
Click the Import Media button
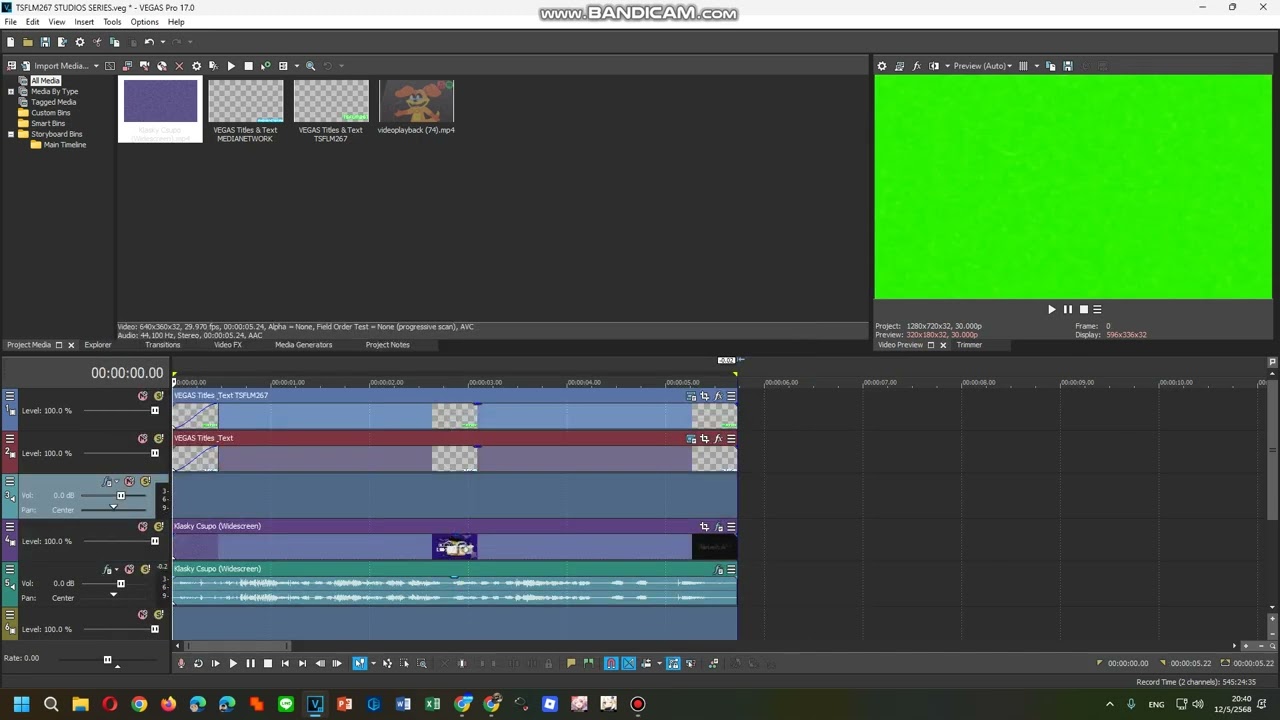tap(53, 66)
